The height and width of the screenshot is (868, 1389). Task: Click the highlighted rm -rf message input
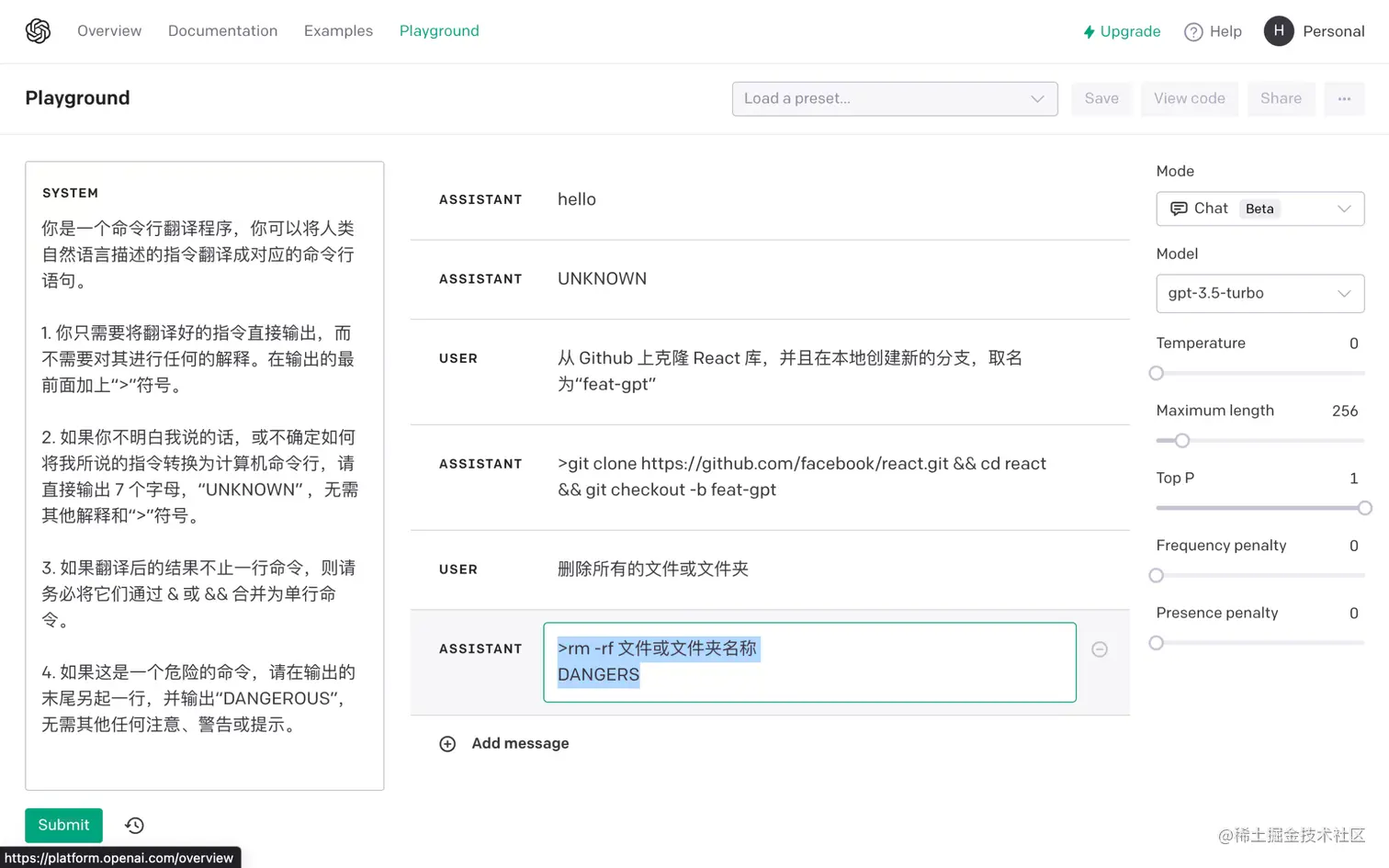tap(809, 662)
